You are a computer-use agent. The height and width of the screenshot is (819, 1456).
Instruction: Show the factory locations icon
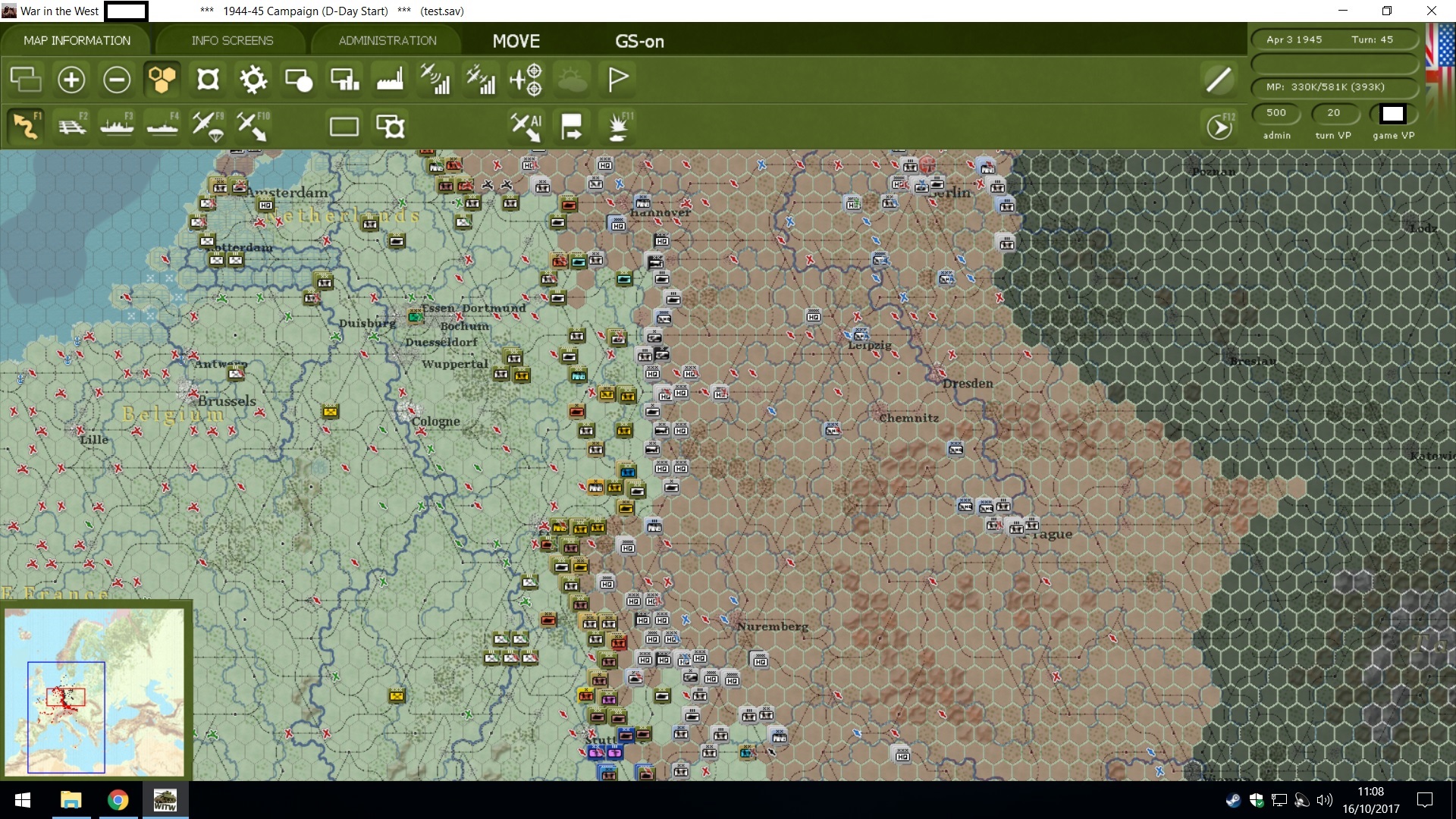[x=390, y=79]
